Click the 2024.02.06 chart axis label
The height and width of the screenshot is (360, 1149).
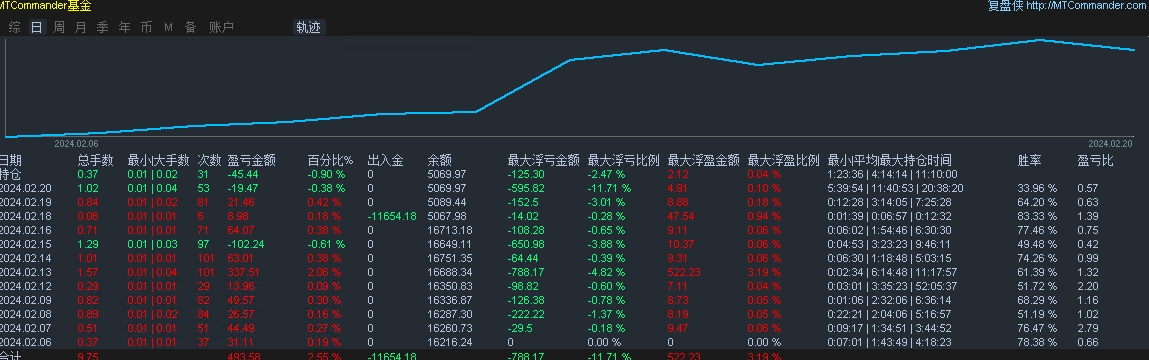pos(76,144)
